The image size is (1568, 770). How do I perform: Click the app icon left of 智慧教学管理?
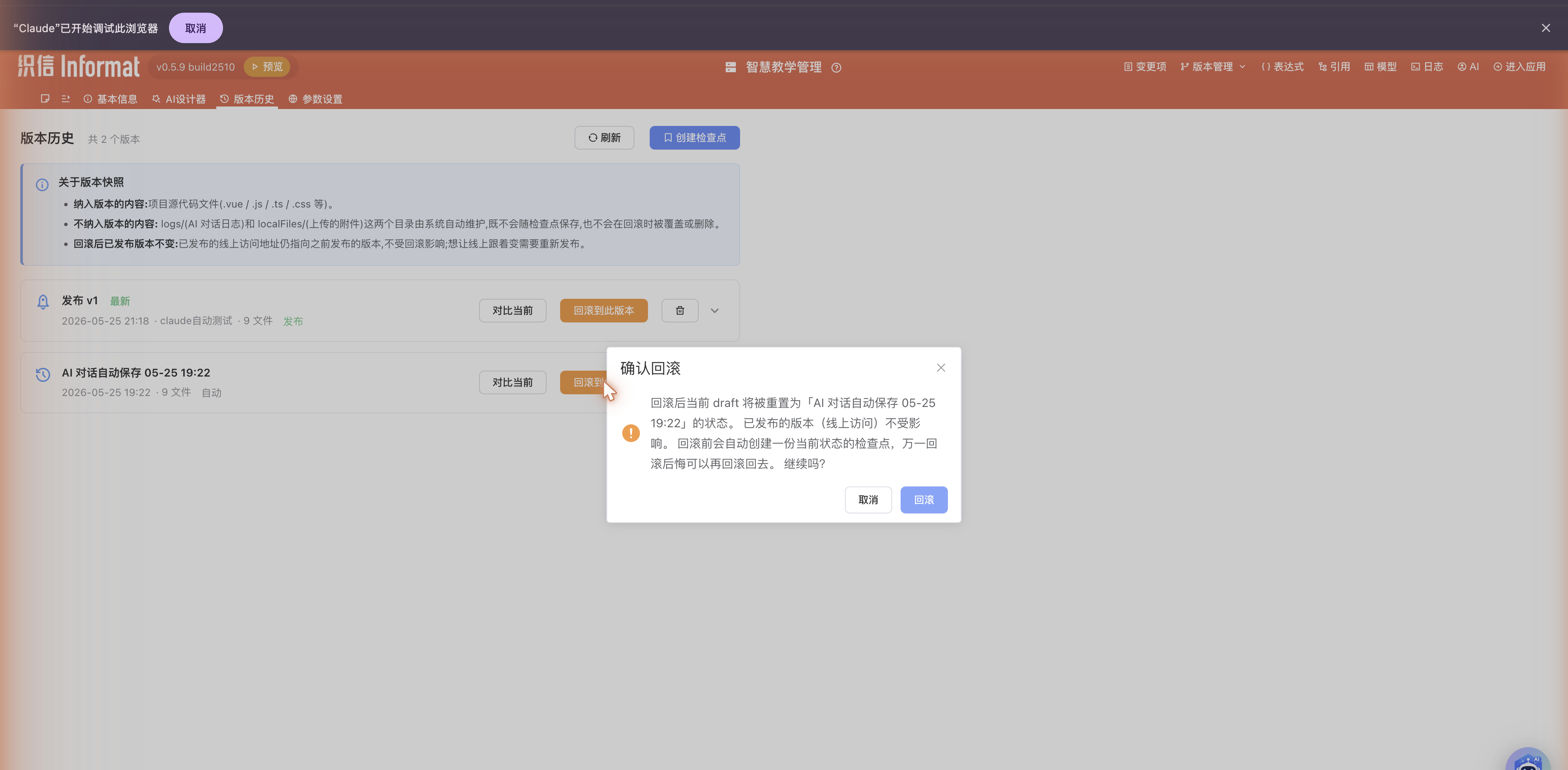point(730,67)
